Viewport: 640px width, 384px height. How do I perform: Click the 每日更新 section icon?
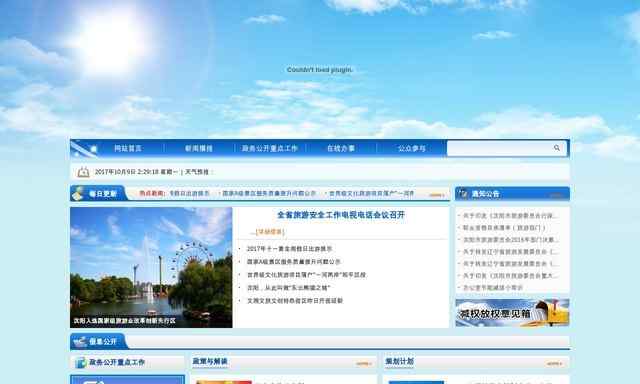coord(78,193)
